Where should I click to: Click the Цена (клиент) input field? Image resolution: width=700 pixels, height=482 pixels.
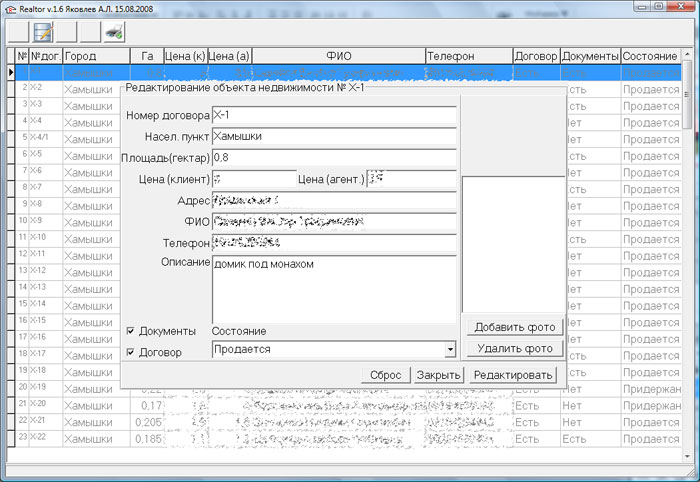tap(254, 179)
